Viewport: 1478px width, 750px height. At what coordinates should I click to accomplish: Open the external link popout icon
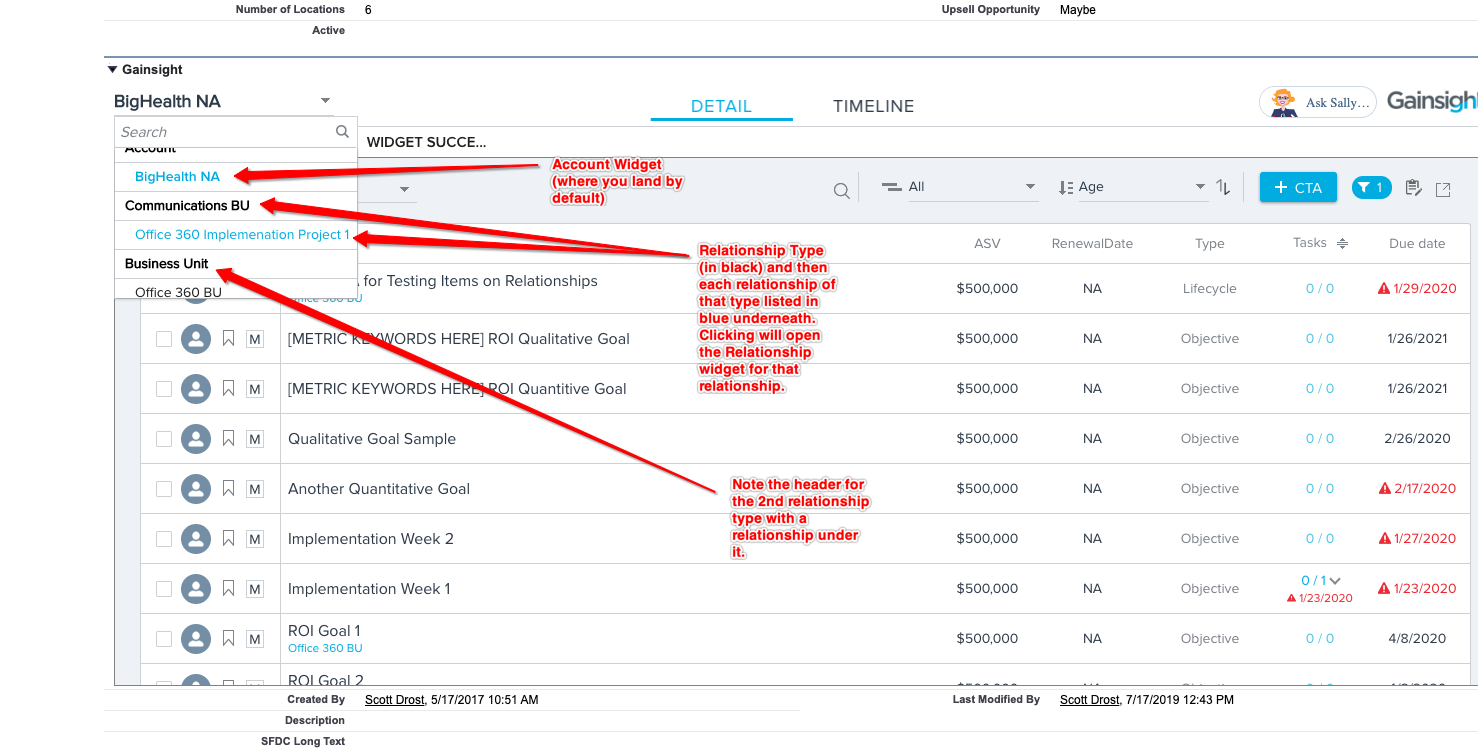click(x=1442, y=189)
